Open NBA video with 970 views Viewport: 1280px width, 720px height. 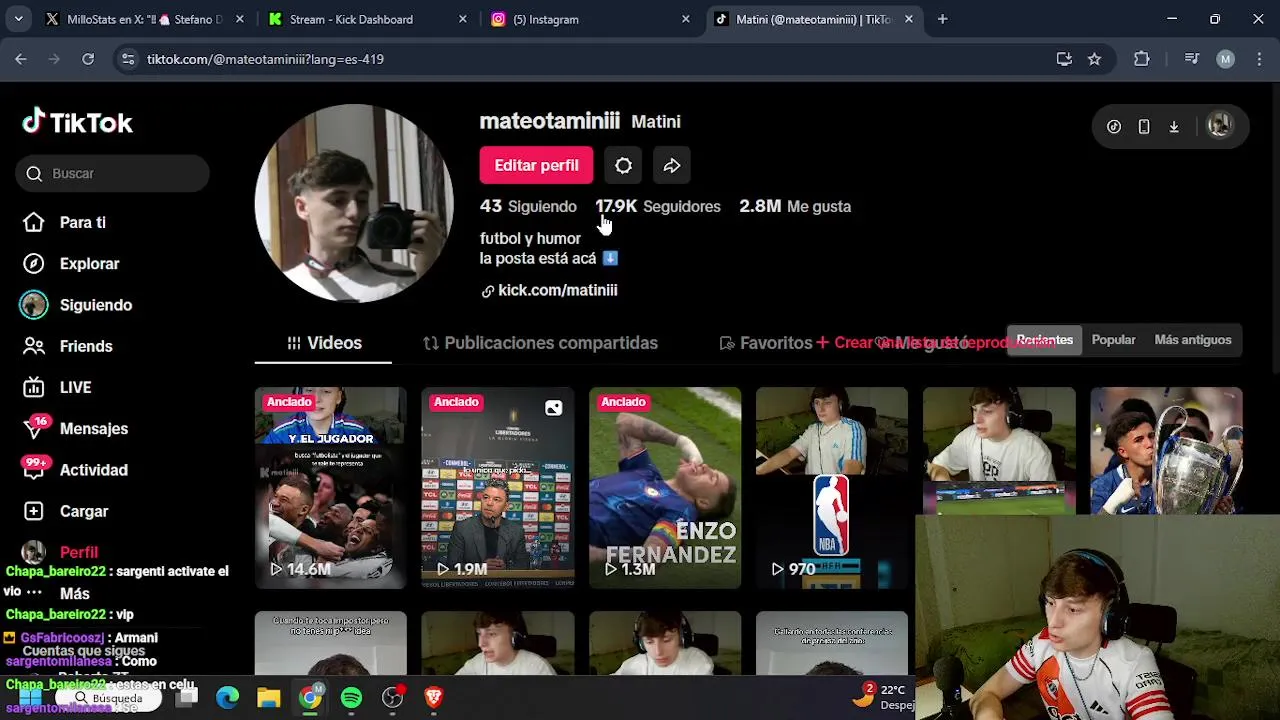832,488
